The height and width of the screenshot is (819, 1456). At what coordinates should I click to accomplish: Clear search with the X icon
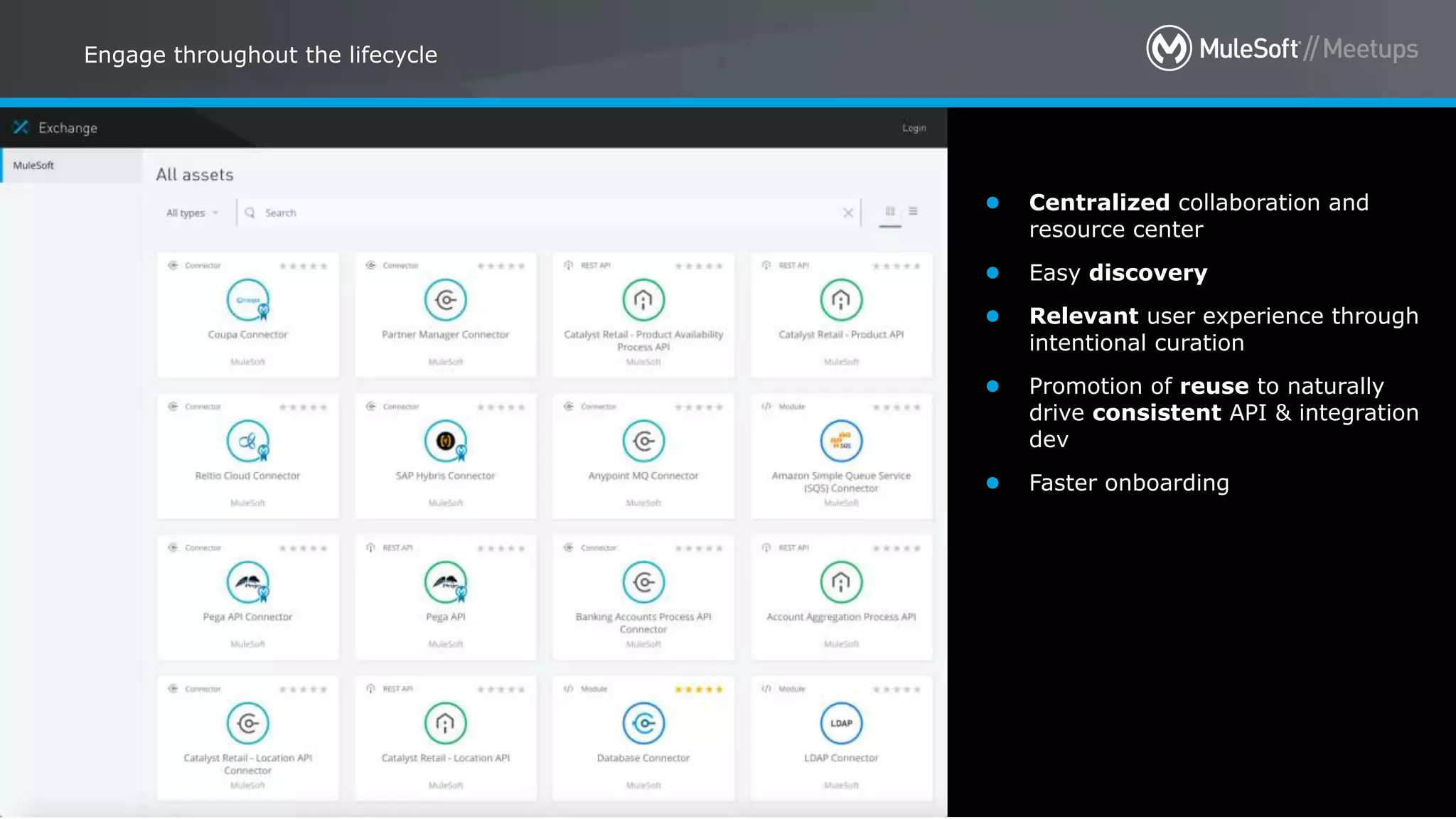pyautogui.click(x=847, y=213)
